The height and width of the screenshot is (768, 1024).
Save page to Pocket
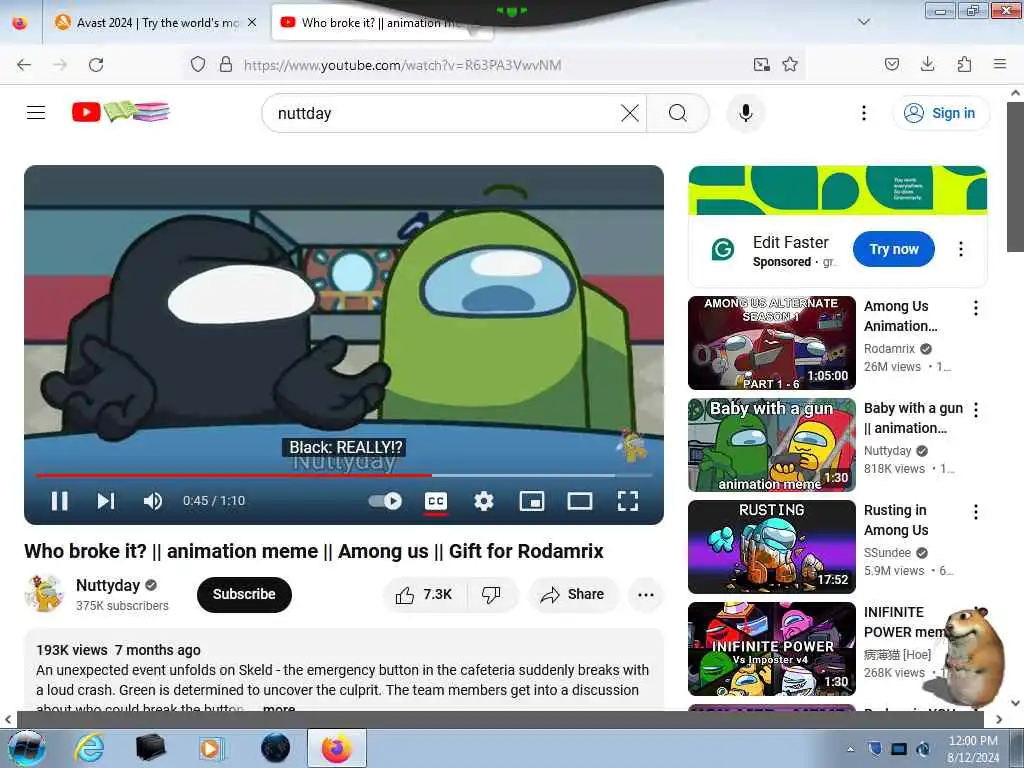click(x=891, y=64)
